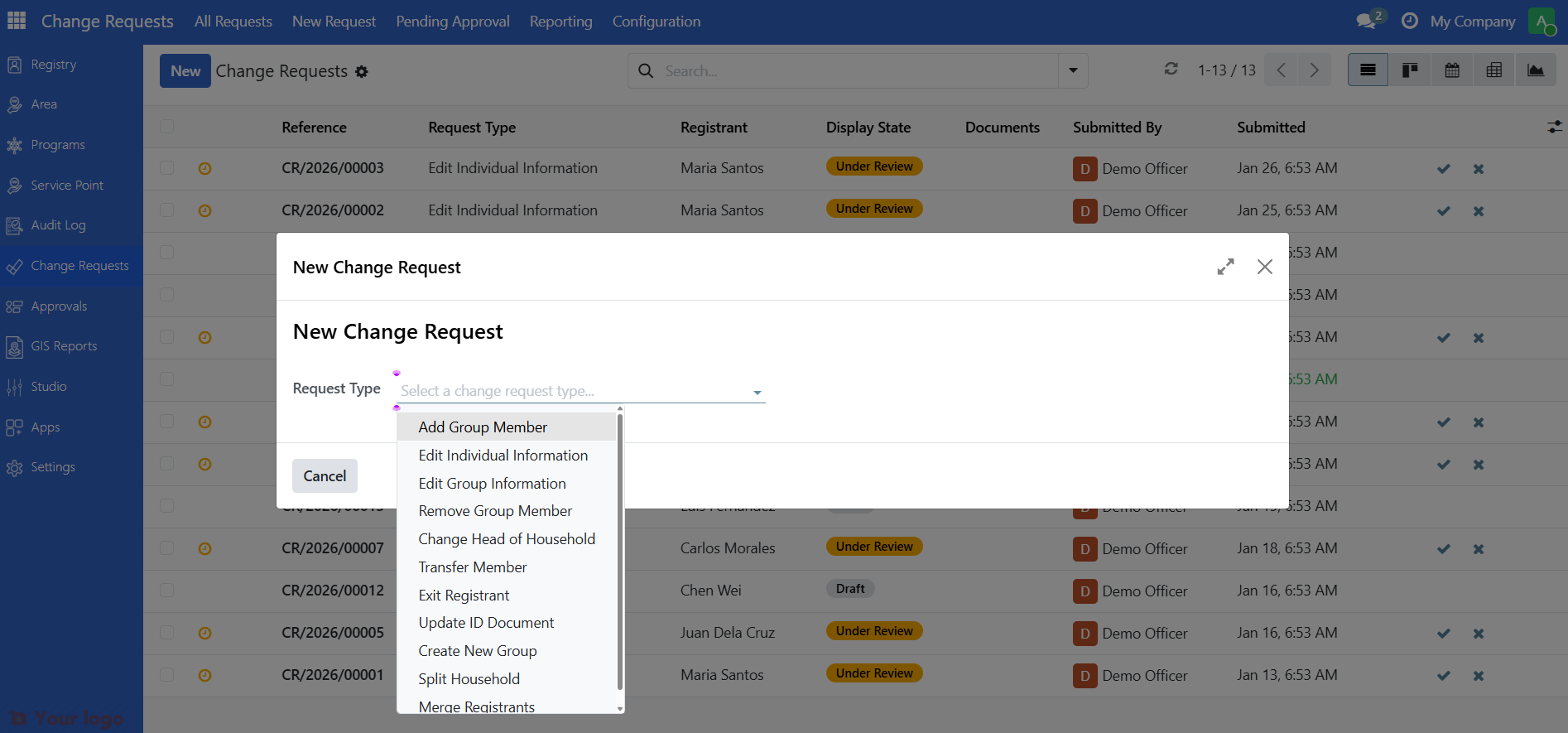Open the Pending Approval menu

tap(453, 22)
